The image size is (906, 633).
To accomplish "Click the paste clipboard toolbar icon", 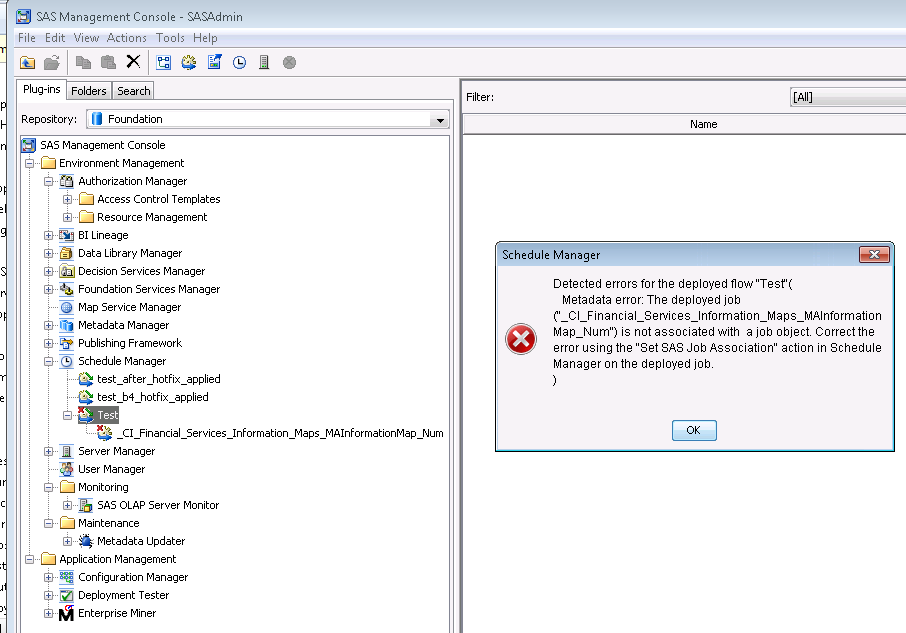I will pyautogui.click(x=108, y=62).
